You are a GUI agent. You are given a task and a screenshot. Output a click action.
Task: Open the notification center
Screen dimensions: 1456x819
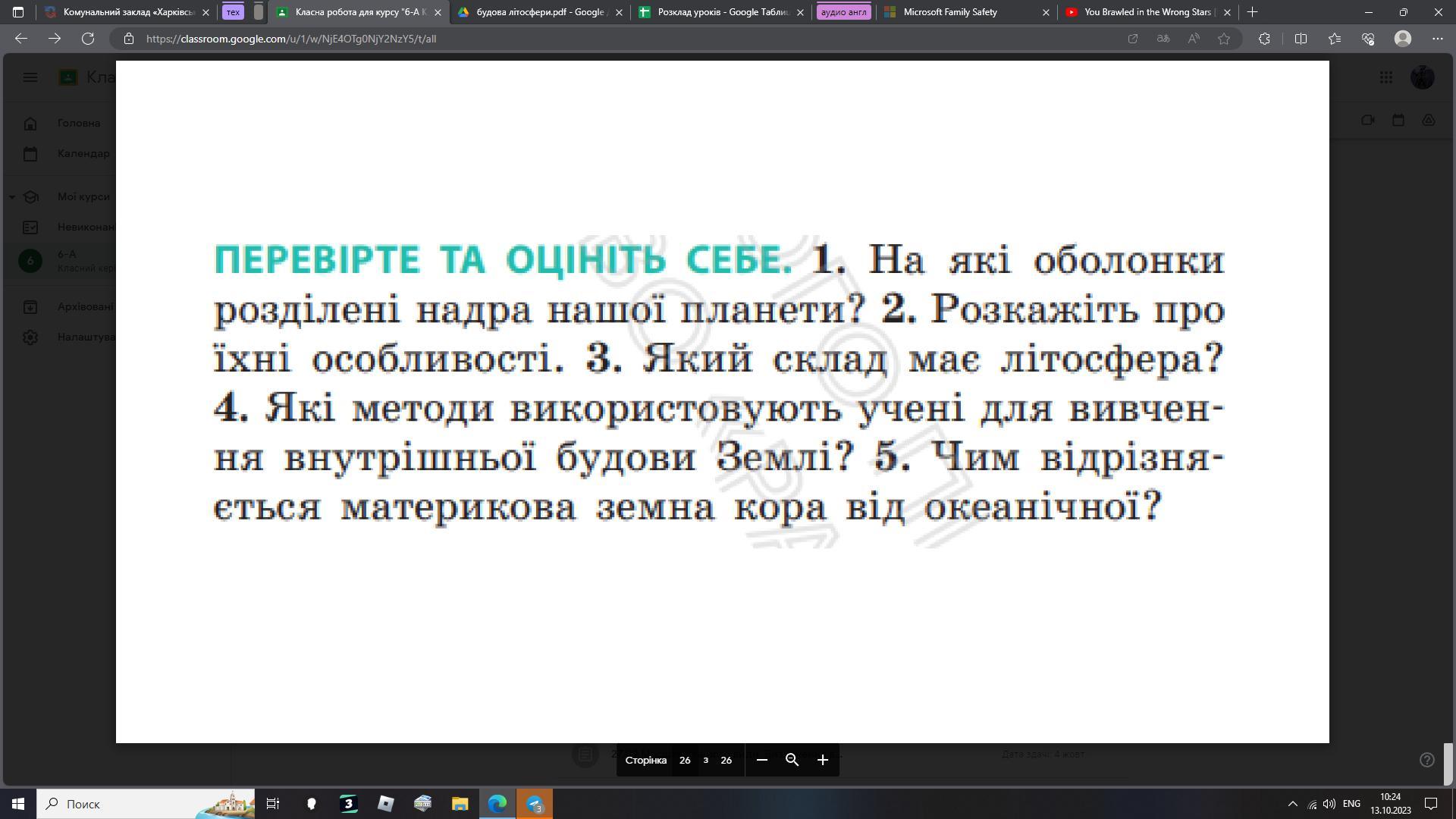coord(1432,804)
